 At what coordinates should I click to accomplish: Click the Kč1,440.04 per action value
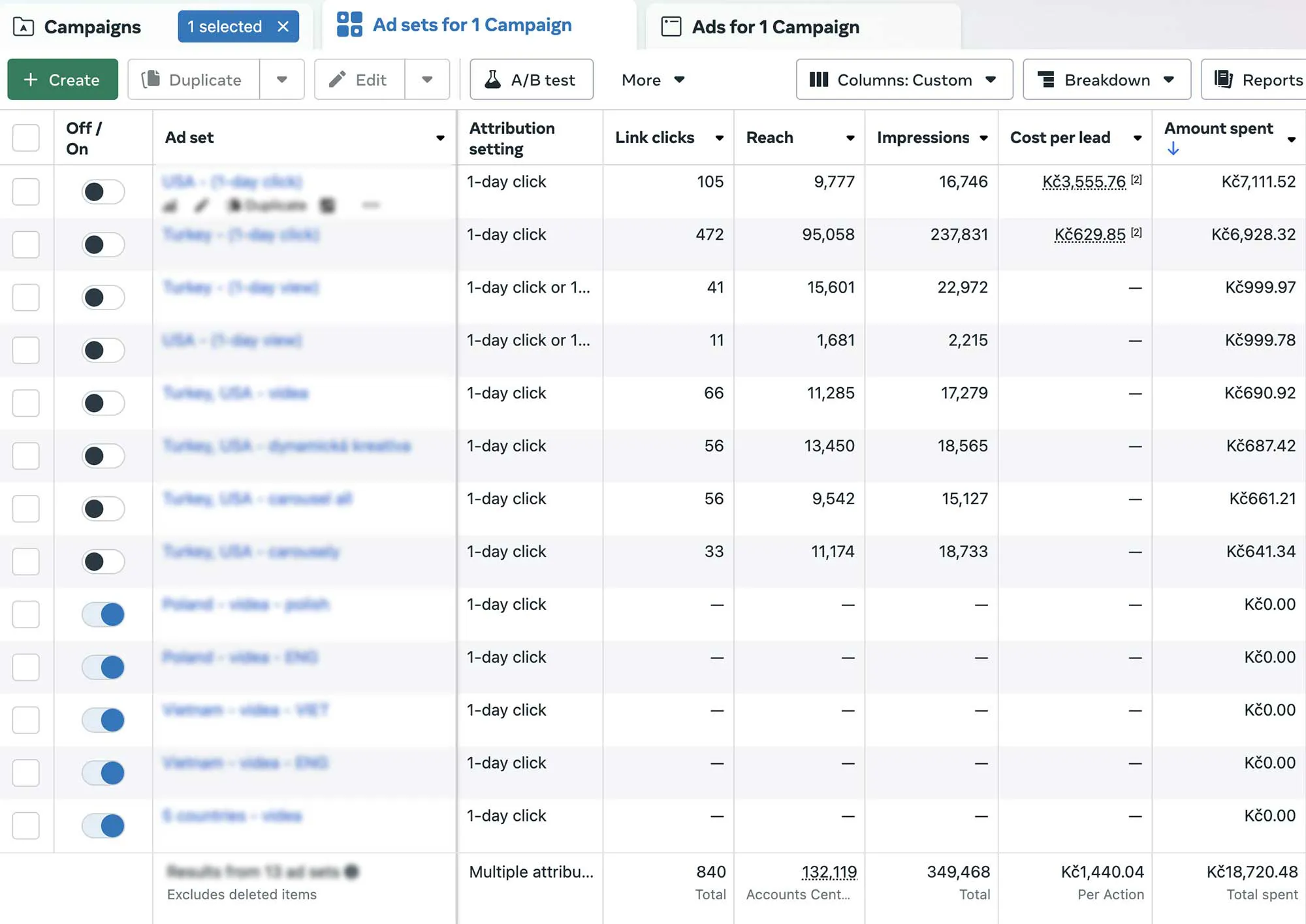pyautogui.click(x=1102, y=872)
